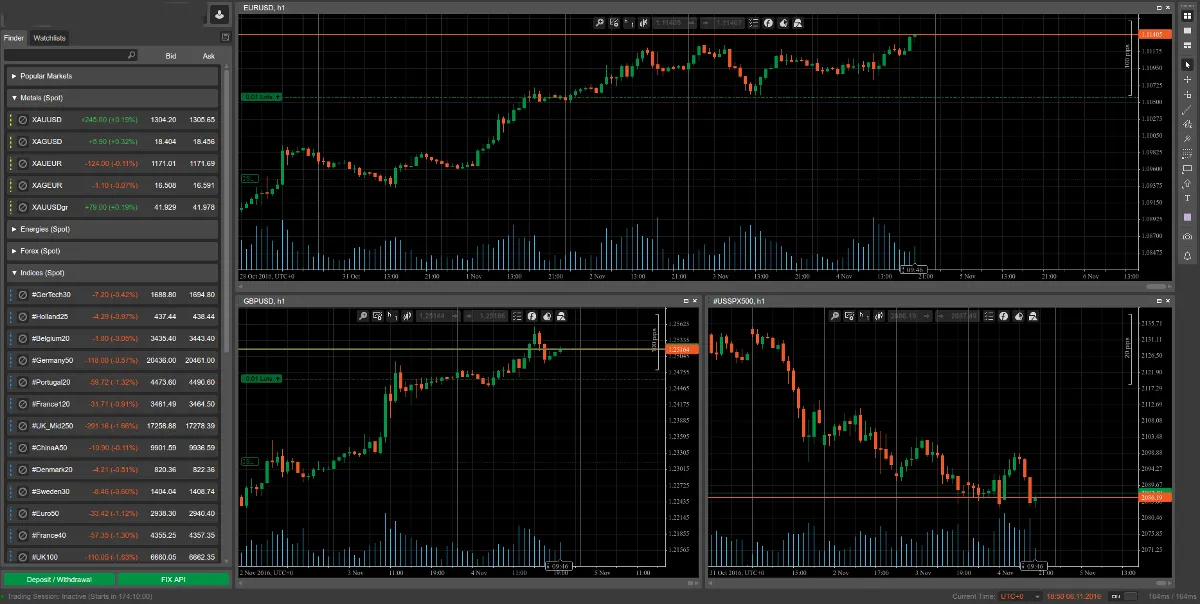Collapse the Metals (Spot) group
Screen dimensions: 1200x604
pos(112,98)
